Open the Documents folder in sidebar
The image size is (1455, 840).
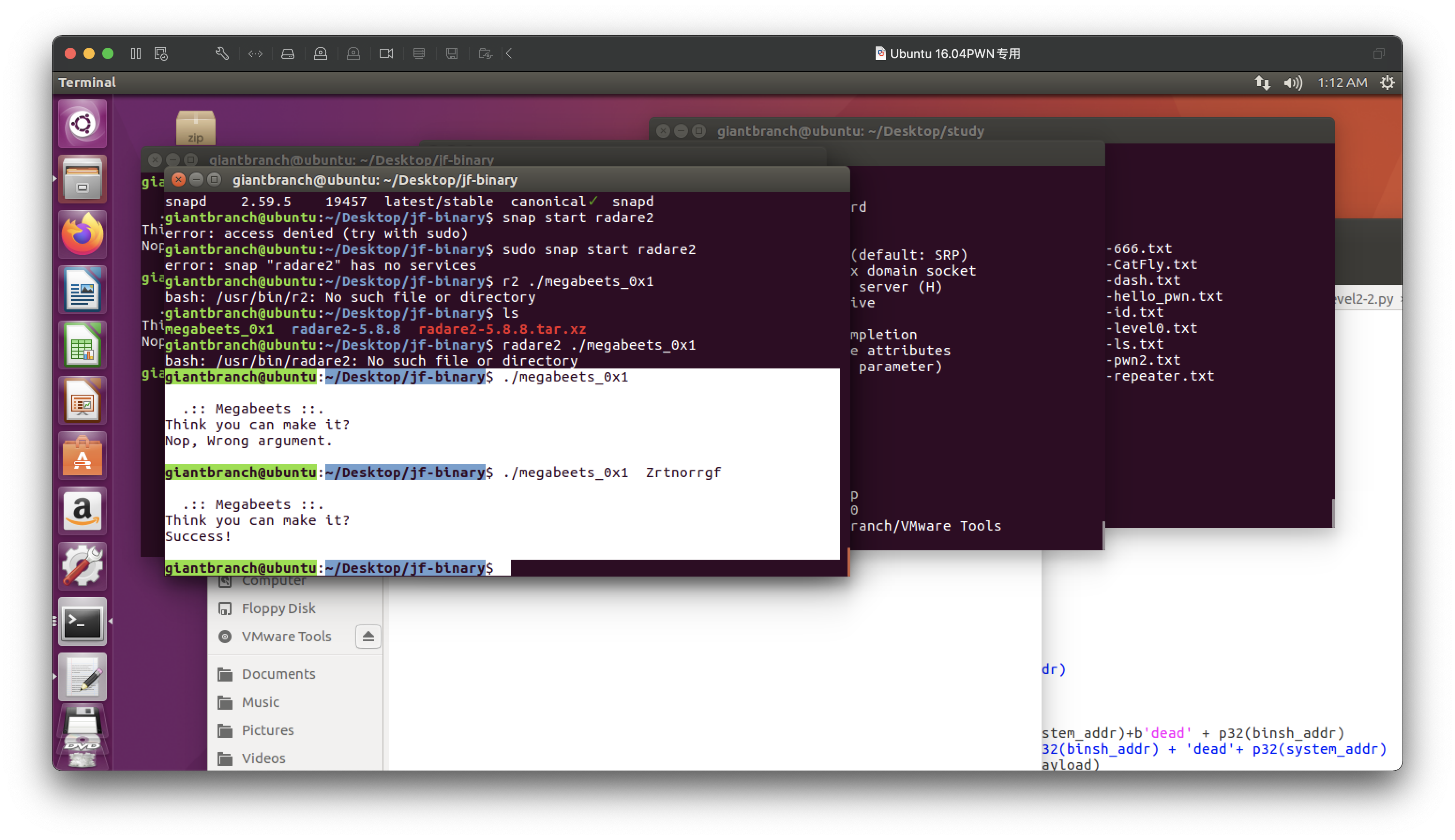(x=278, y=674)
